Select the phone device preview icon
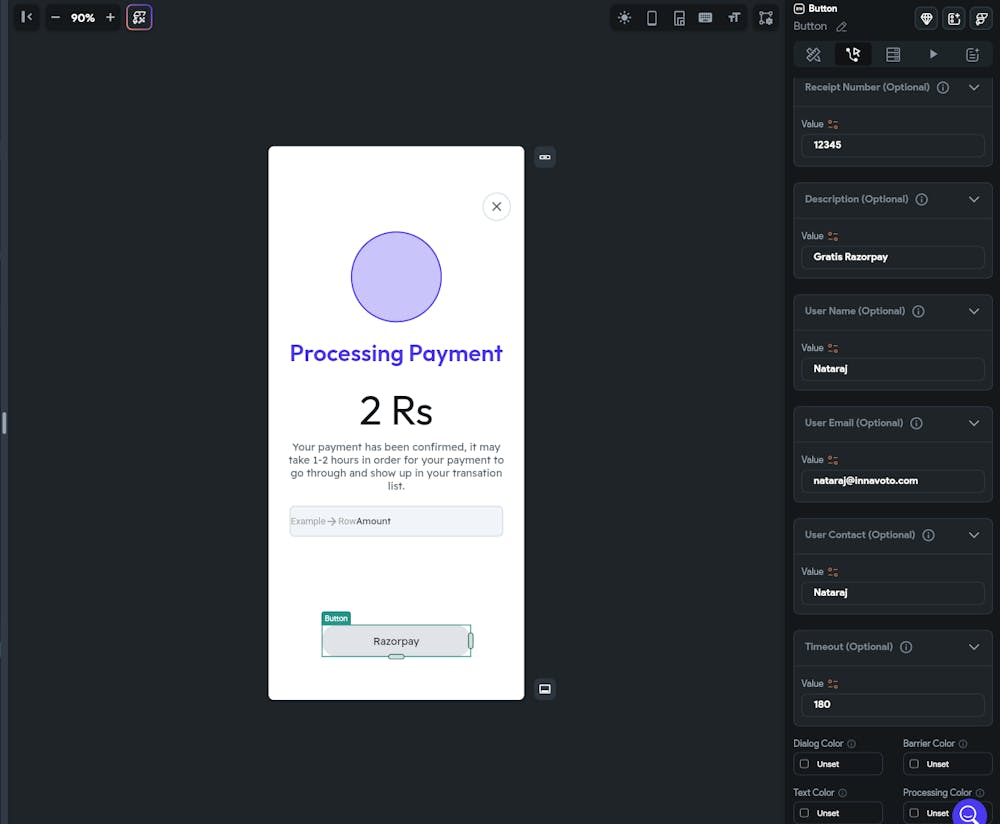1000x824 pixels. point(652,18)
